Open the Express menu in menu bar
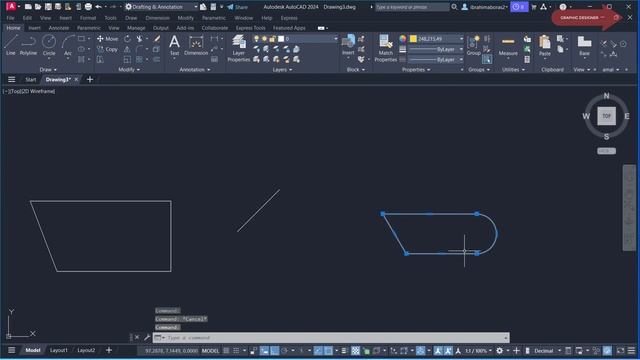This screenshot has width=640, height=360. 289,18
